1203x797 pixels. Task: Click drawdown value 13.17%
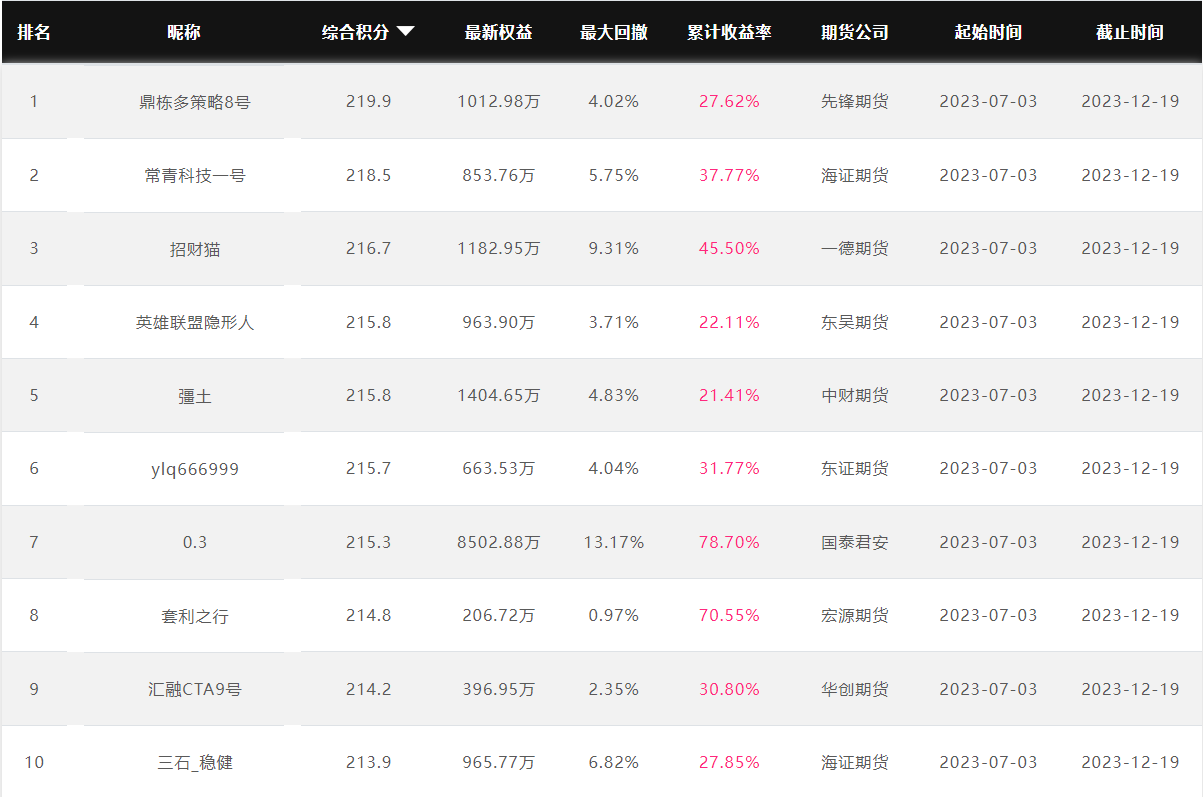coord(614,542)
